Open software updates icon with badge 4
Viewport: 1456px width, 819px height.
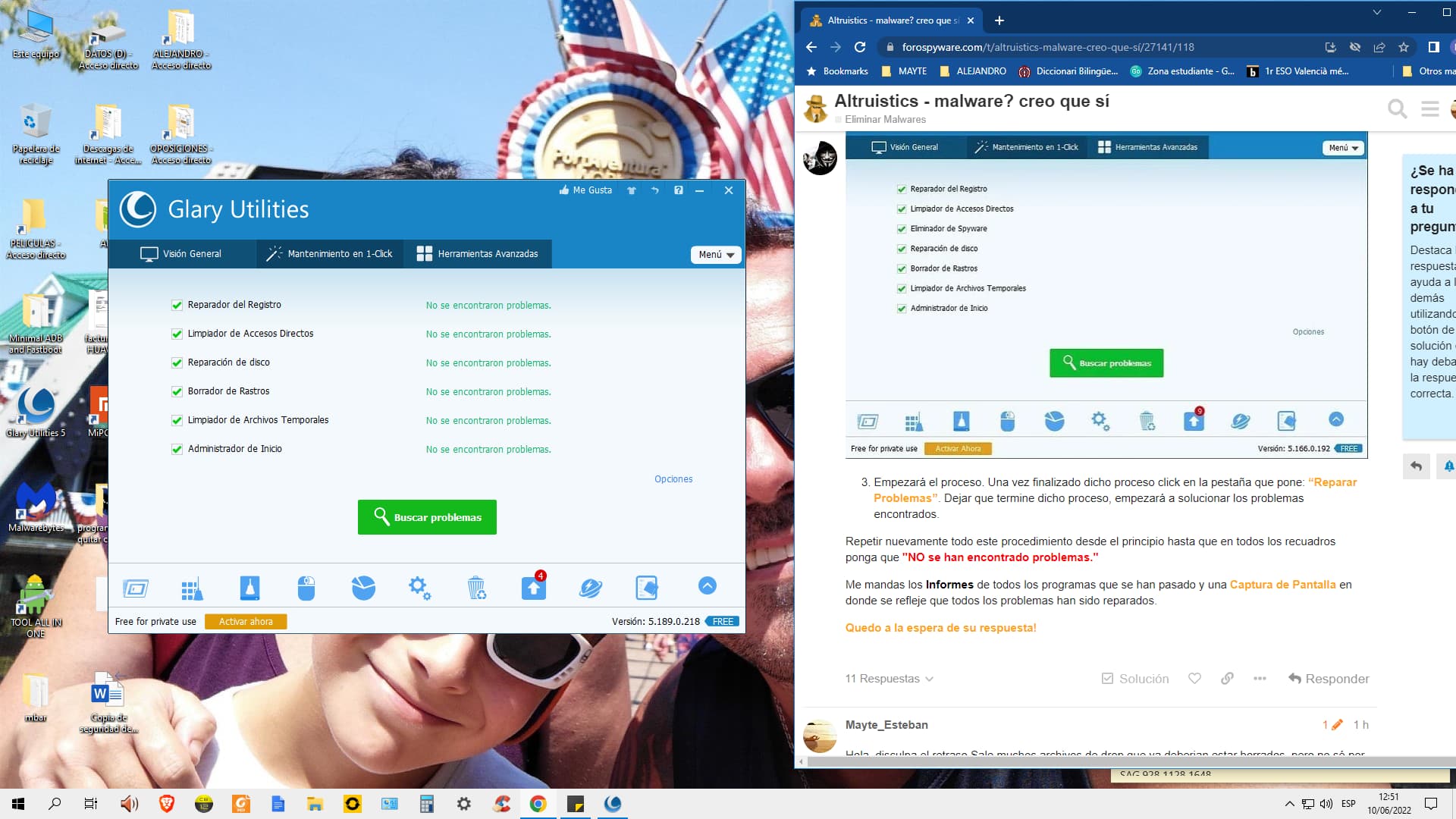[x=534, y=588]
